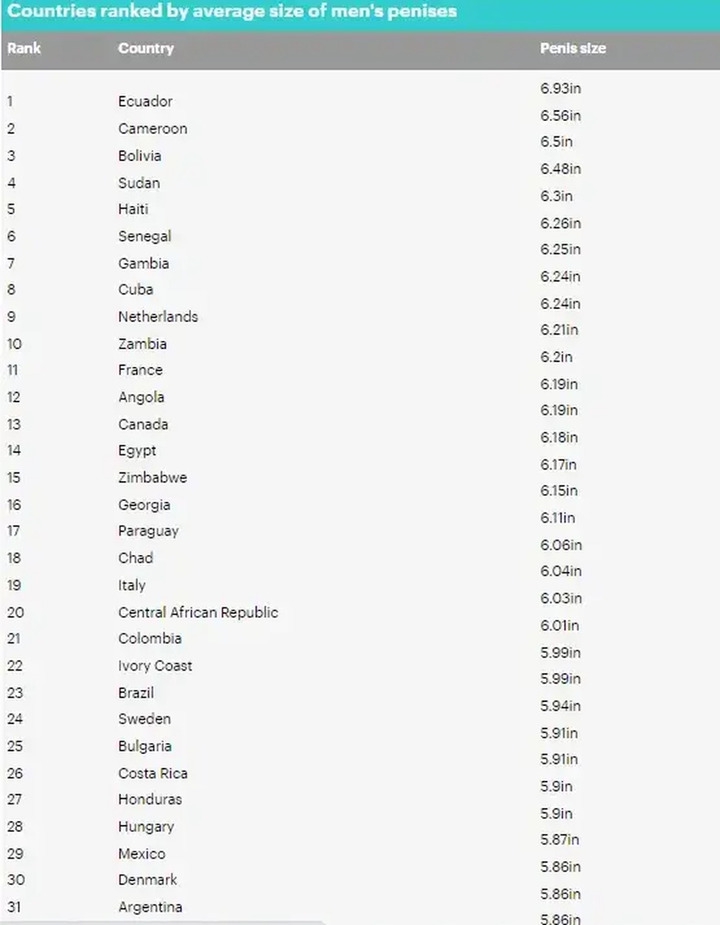Click the table title banner text

[x=232, y=11]
